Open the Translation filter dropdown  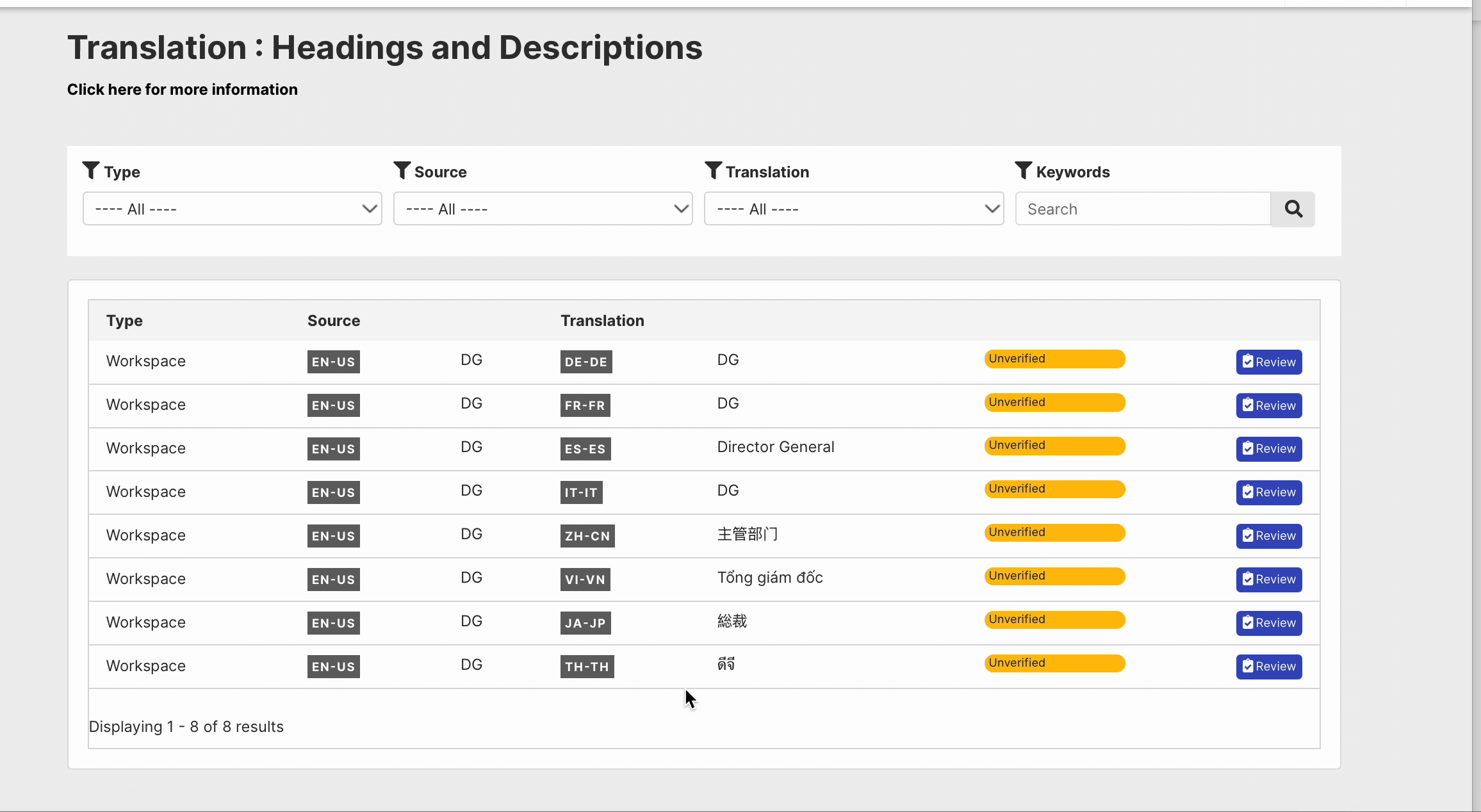point(854,209)
